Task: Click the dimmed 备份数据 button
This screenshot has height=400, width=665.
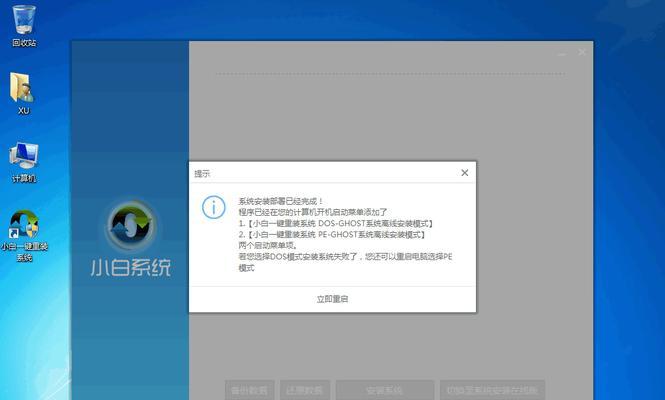Action: click(x=249, y=390)
